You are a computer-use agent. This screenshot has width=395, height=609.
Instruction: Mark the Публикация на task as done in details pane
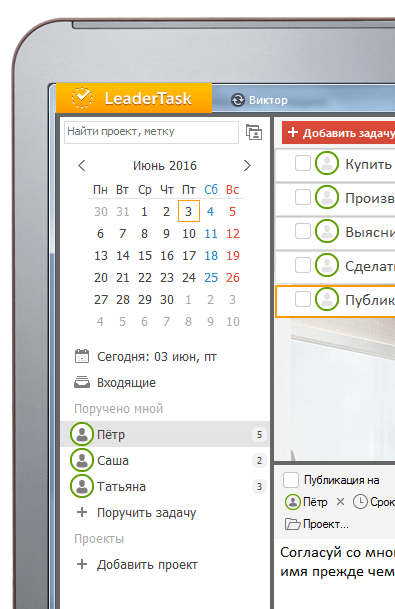pos(291,480)
